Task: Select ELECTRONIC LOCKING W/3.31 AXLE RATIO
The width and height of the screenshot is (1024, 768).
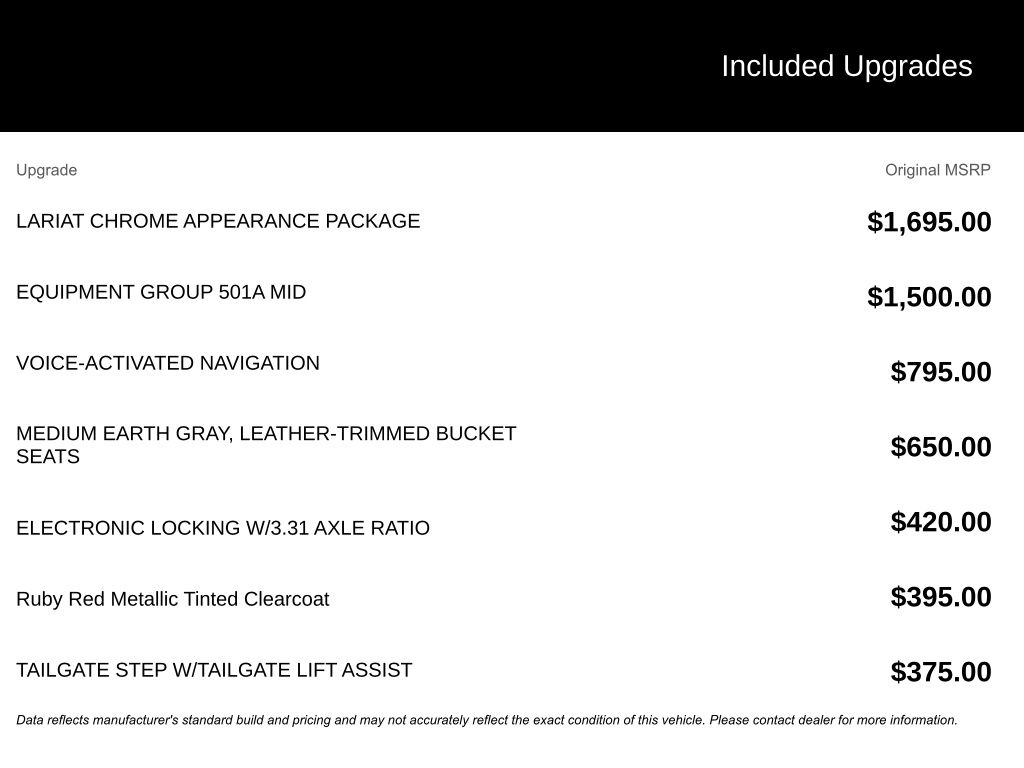Action: coord(223,528)
